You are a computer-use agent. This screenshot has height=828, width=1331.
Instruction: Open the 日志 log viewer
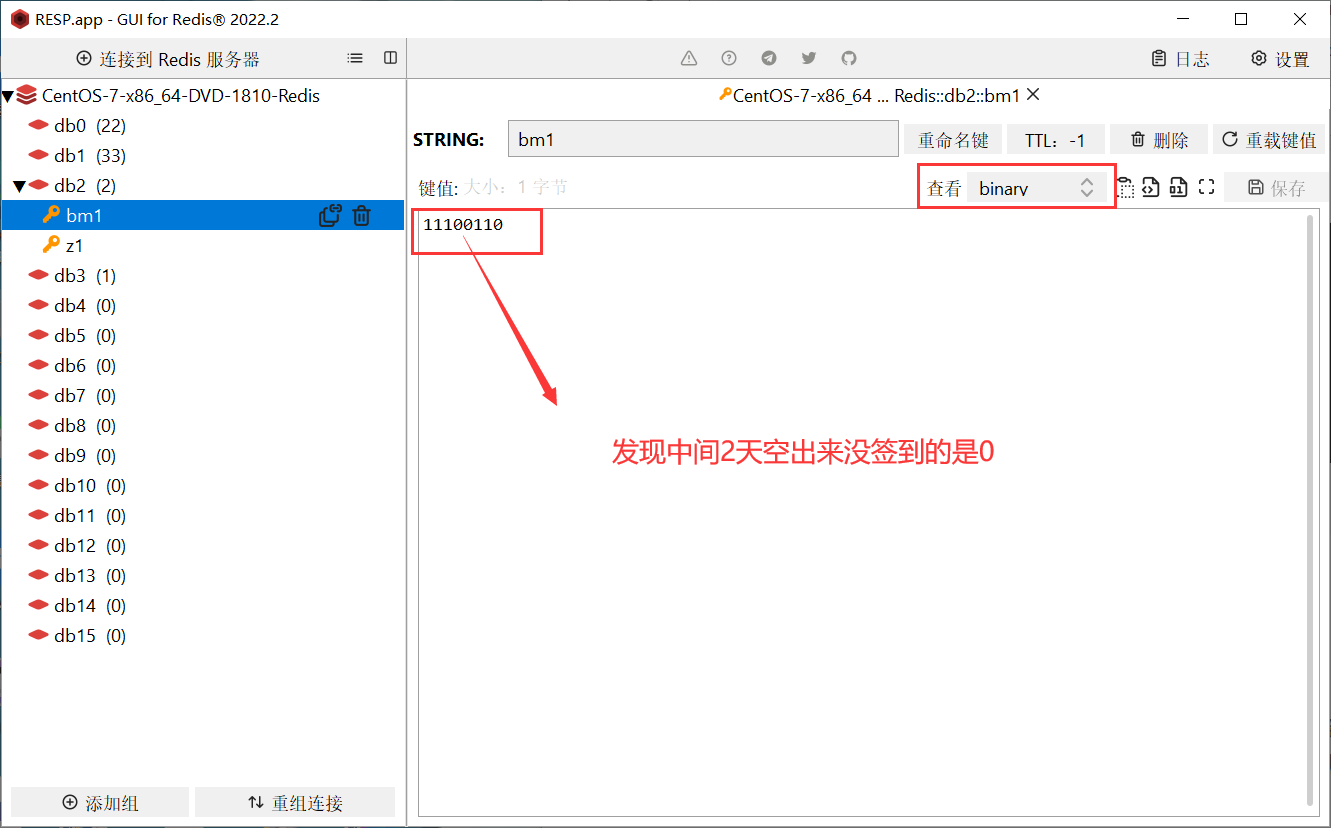pos(1180,59)
